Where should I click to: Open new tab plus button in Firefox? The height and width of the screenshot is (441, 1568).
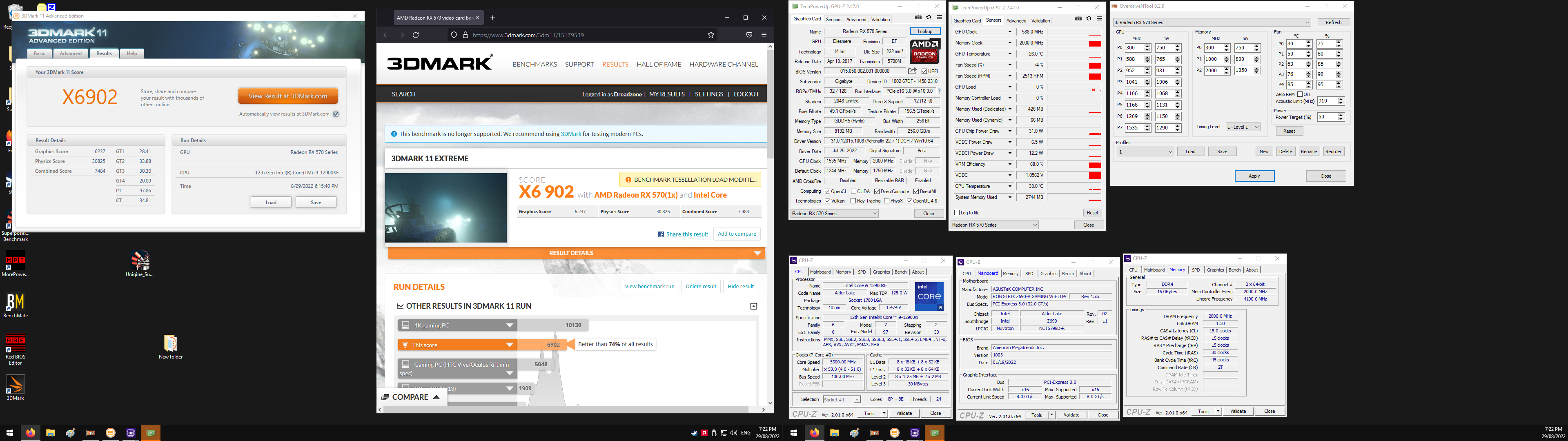(x=492, y=18)
